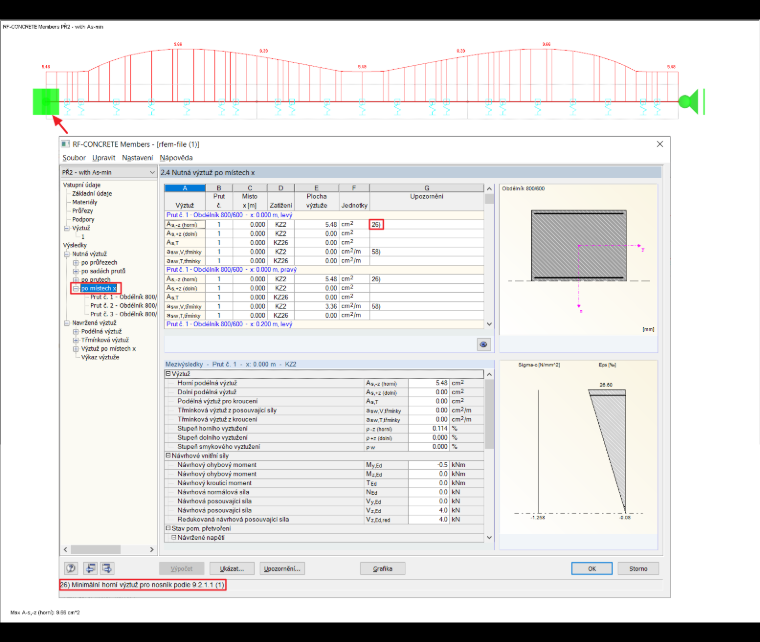Click section row 'x: 0.200 m, levý'
This screenshot has width=760, height=642.
tap(324, 324)
